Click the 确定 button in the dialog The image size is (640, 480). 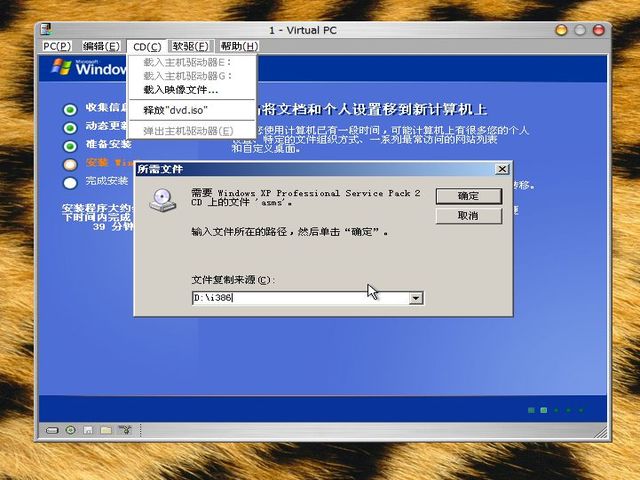coord(469,196)
